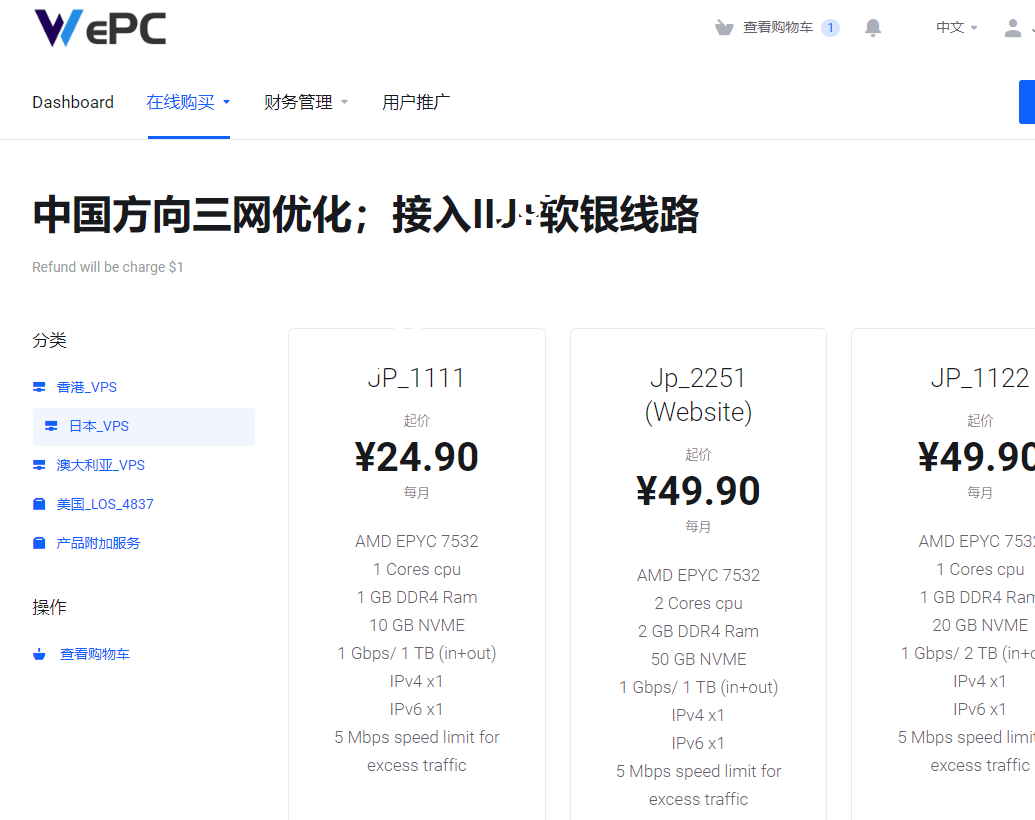The height and width of the screenshot is (820, 1035).
Task: Click the user profile icon
Action: coord(1012,27)
